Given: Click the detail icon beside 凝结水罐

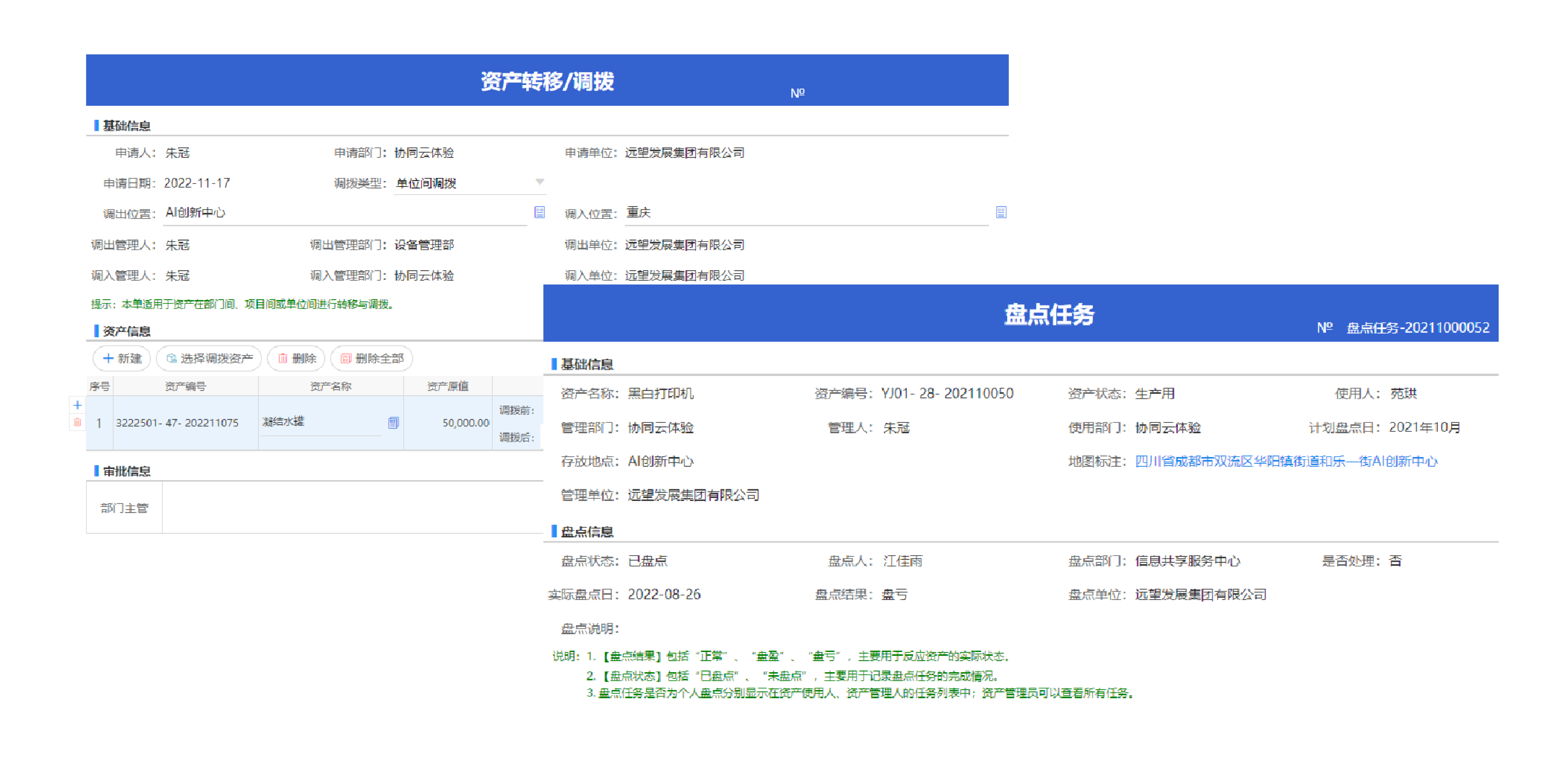Looking at the screenshot, I should tap(392, 422).
